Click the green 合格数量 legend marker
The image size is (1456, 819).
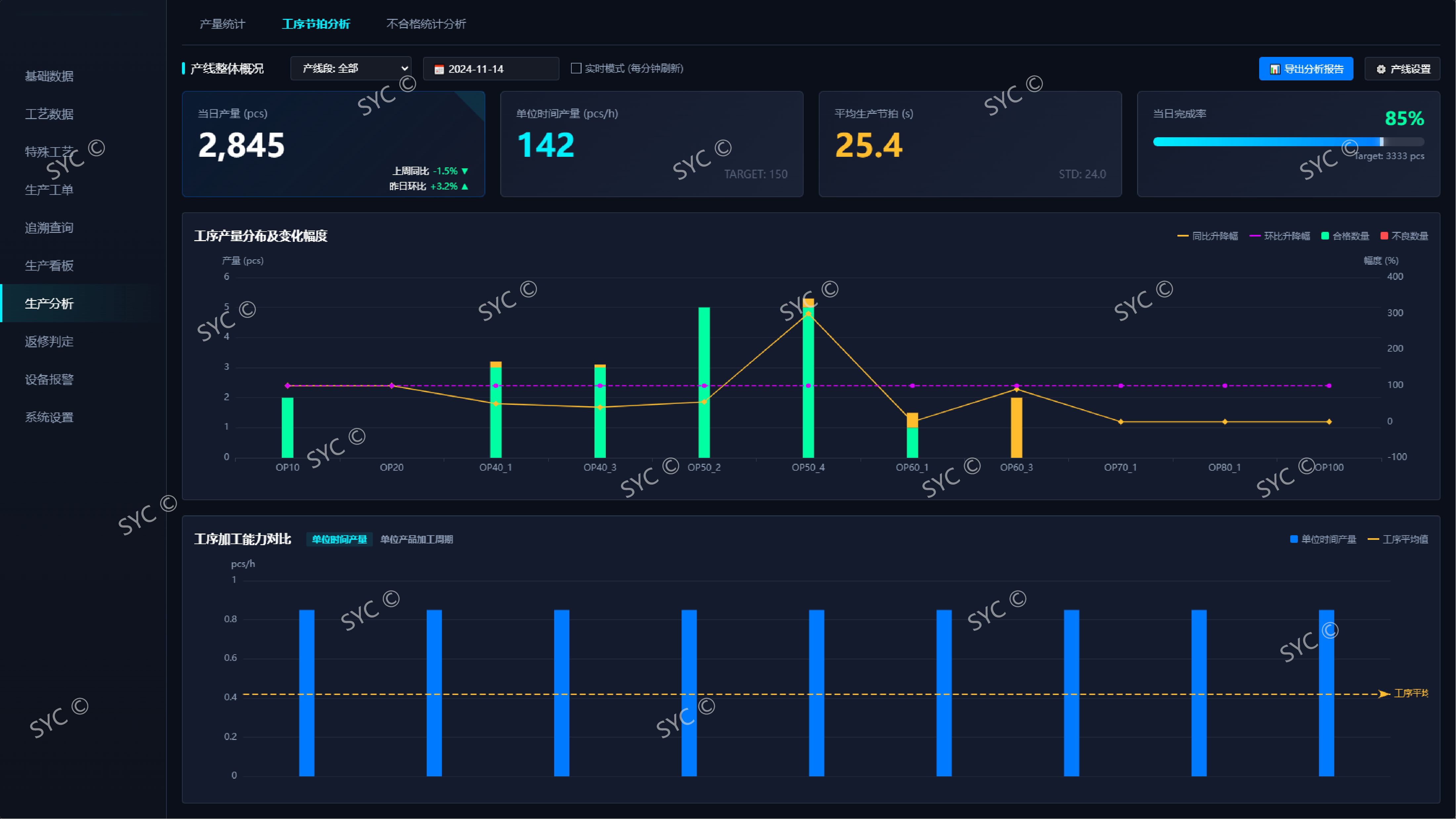click(x=1325, y=236)
